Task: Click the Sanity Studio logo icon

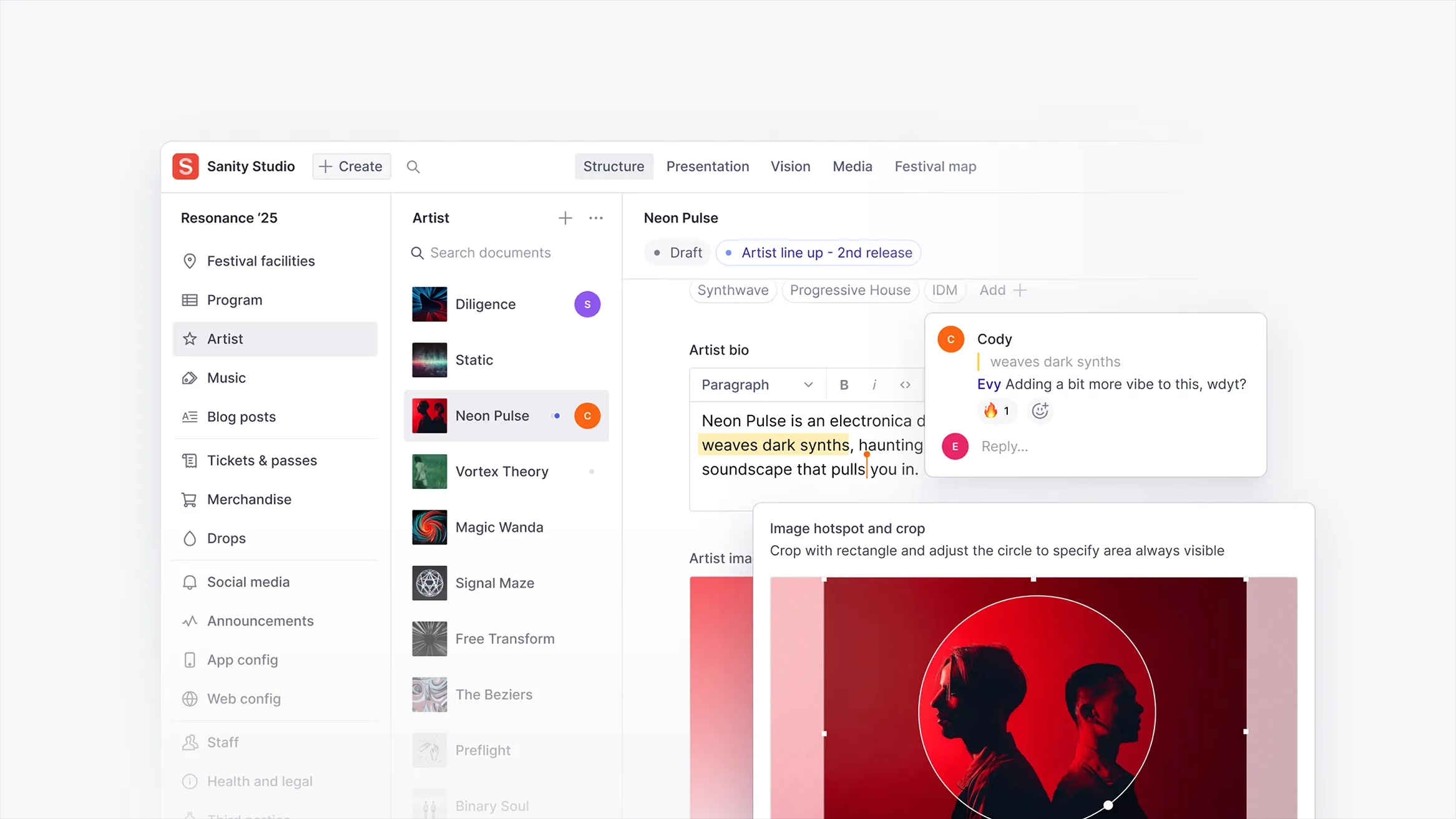Action: click(185, 167)
